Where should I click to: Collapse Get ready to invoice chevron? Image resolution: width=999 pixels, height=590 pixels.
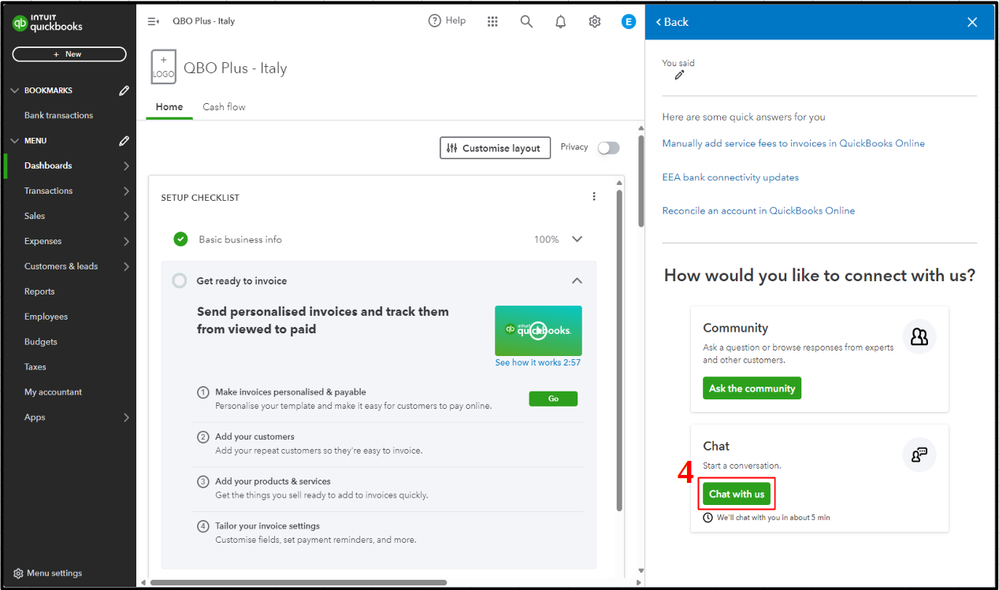(x=577, y=281)
